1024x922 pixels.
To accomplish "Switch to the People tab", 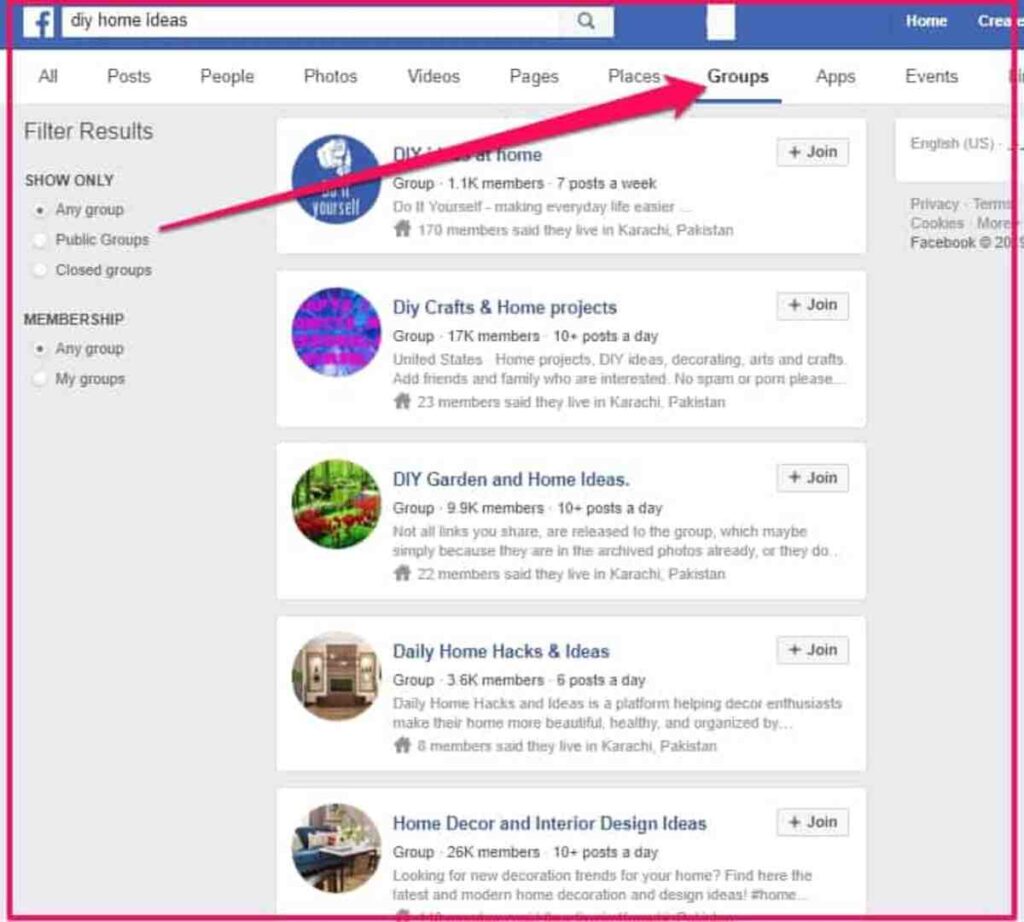I will point(227,76).
